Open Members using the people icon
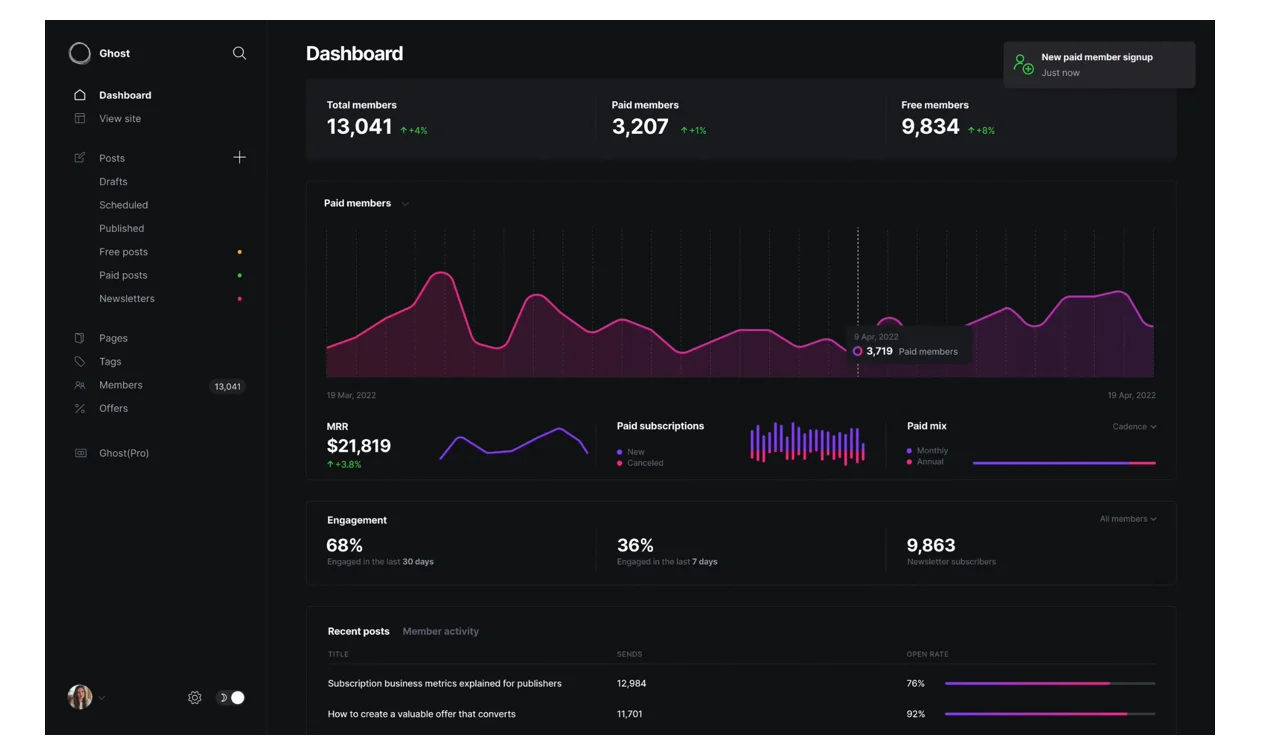The height and width of the screenshot is (750, 1285). click(79, 385)
